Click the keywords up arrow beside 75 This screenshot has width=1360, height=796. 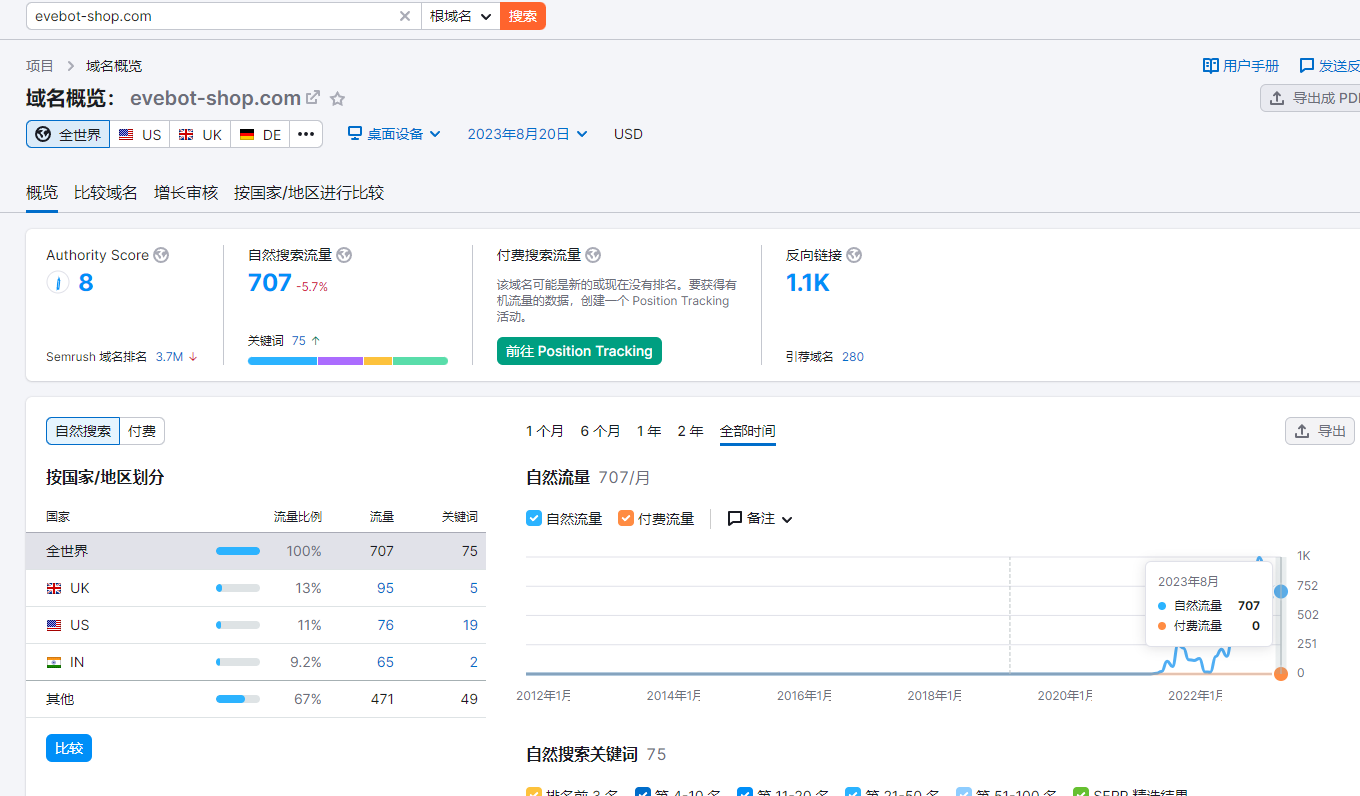[x=316, y=341]
